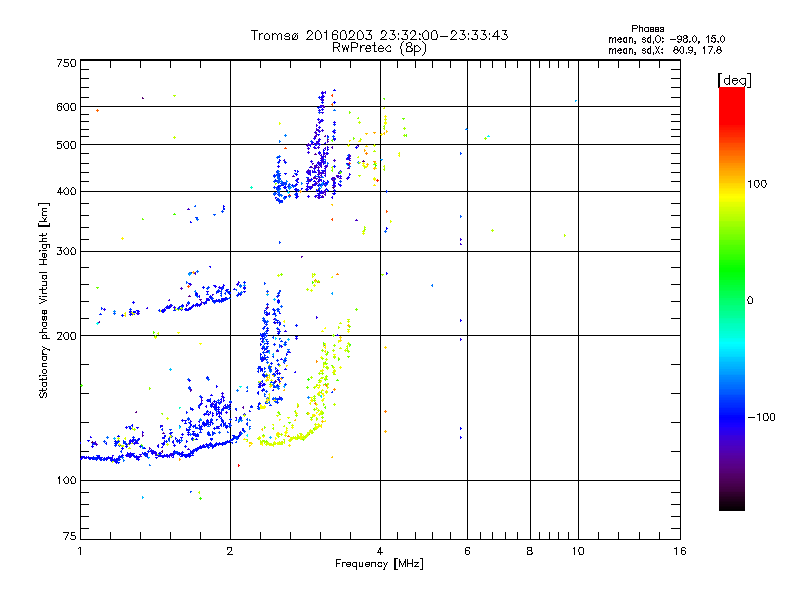Click the '16' frequency tick label

(x=680, y=551)
